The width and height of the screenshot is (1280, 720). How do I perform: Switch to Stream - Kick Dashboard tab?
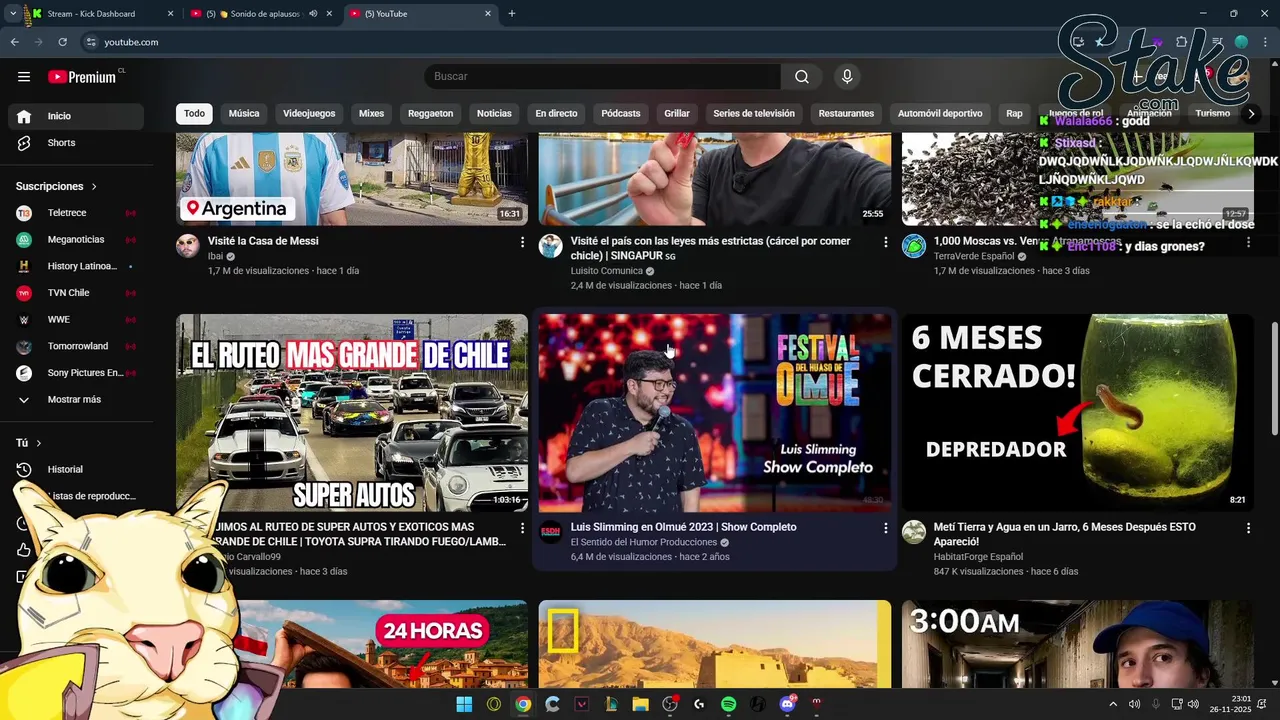coord(100,14)
